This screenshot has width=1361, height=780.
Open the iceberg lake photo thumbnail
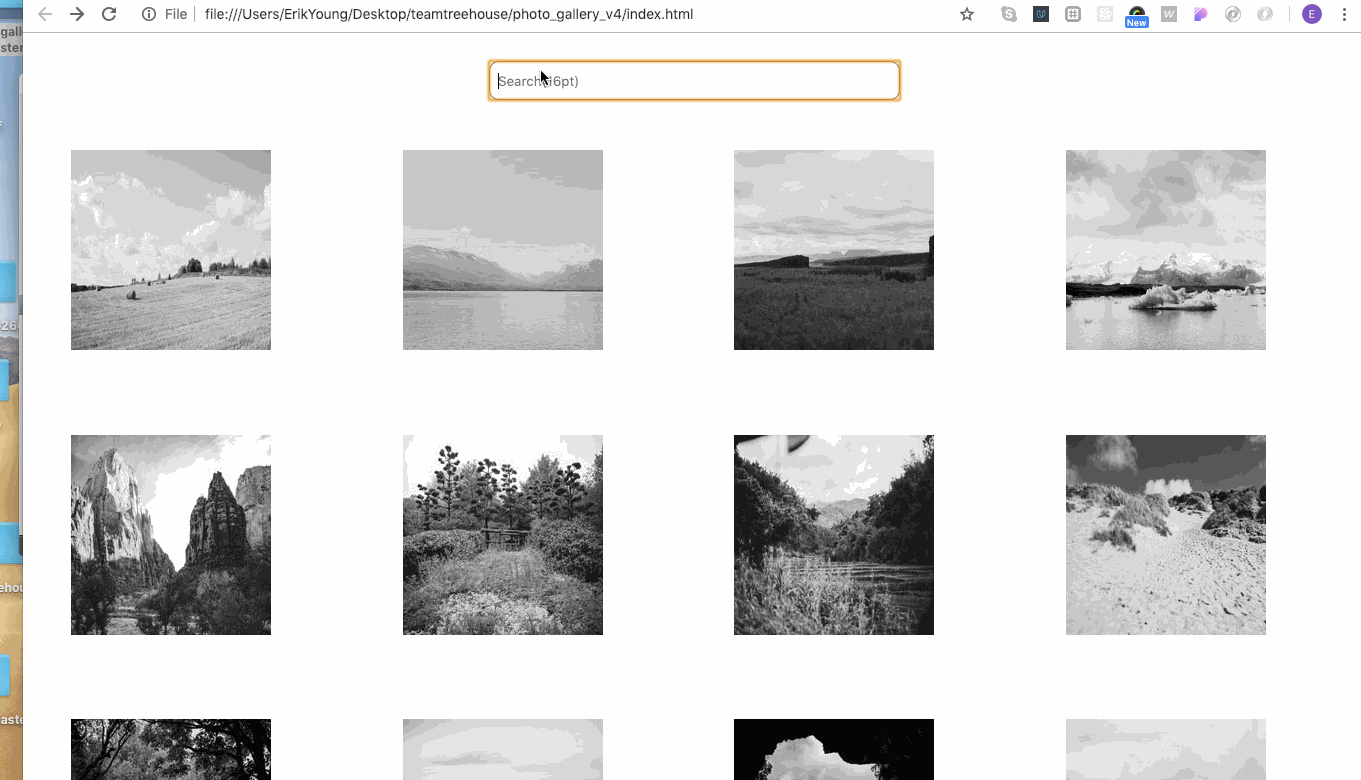point(1165,249)
